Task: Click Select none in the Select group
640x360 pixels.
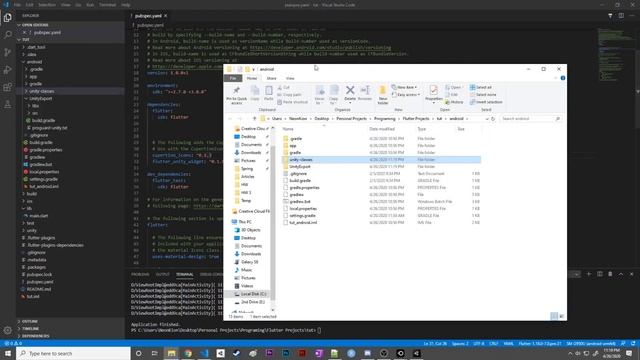Action: tap(482, 95)
